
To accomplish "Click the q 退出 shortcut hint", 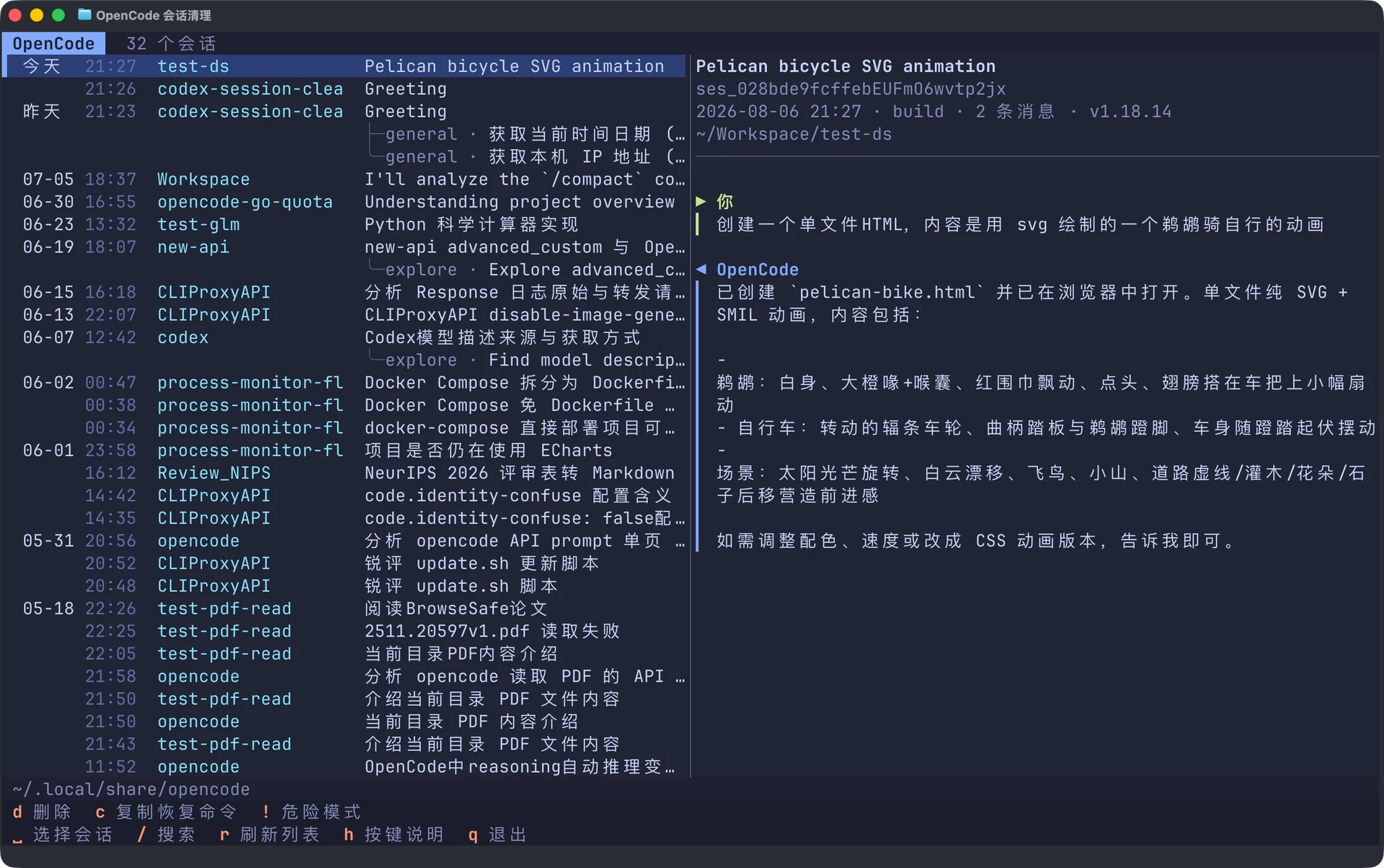I will coord(497,835).
